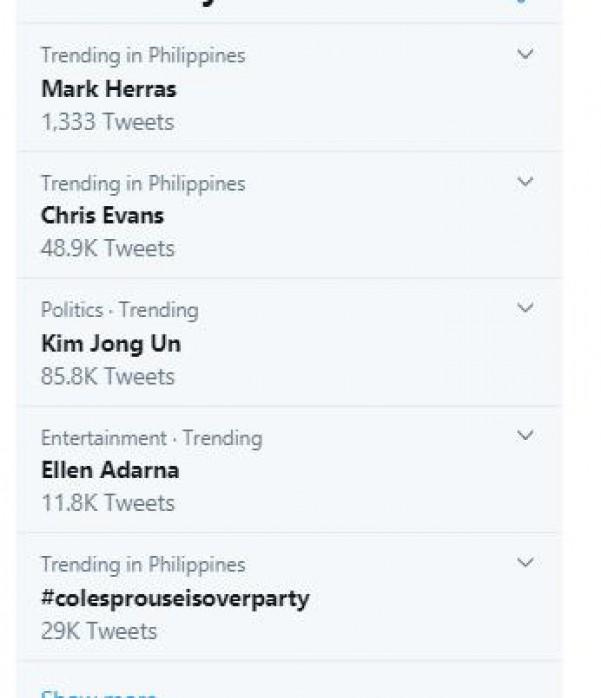Open the Mark Herras trending topic
Viewport: 601px width, 698px height.
[x=108, y=89]
